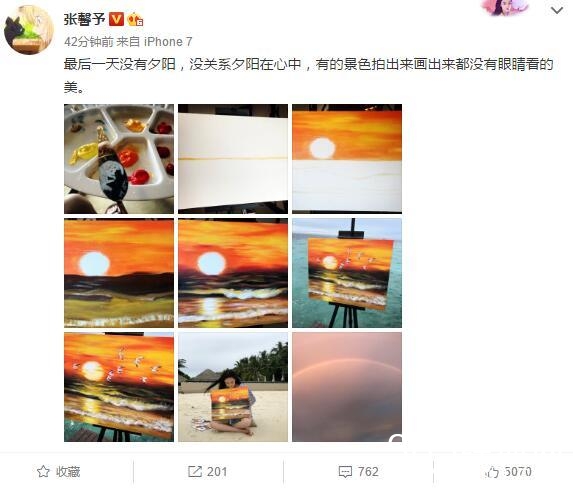Open the sun-only half-painted canvas thumbnail
The height and width of the screenshot is (488, 573).
pos(347,159)
